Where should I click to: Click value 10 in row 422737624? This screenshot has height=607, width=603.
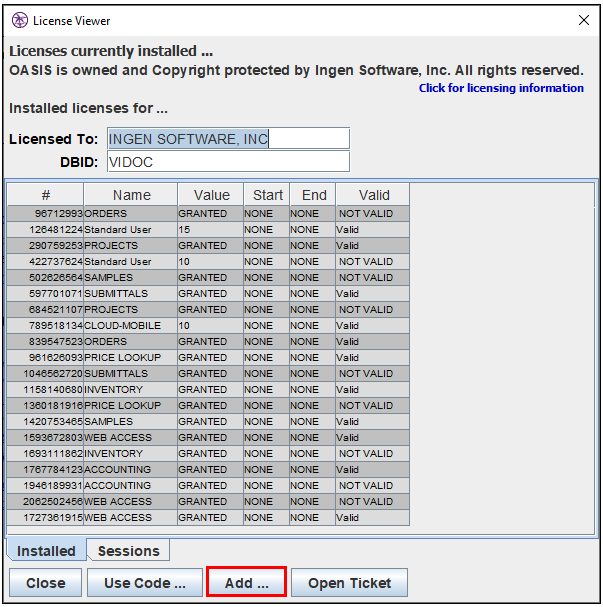point(210,262)
